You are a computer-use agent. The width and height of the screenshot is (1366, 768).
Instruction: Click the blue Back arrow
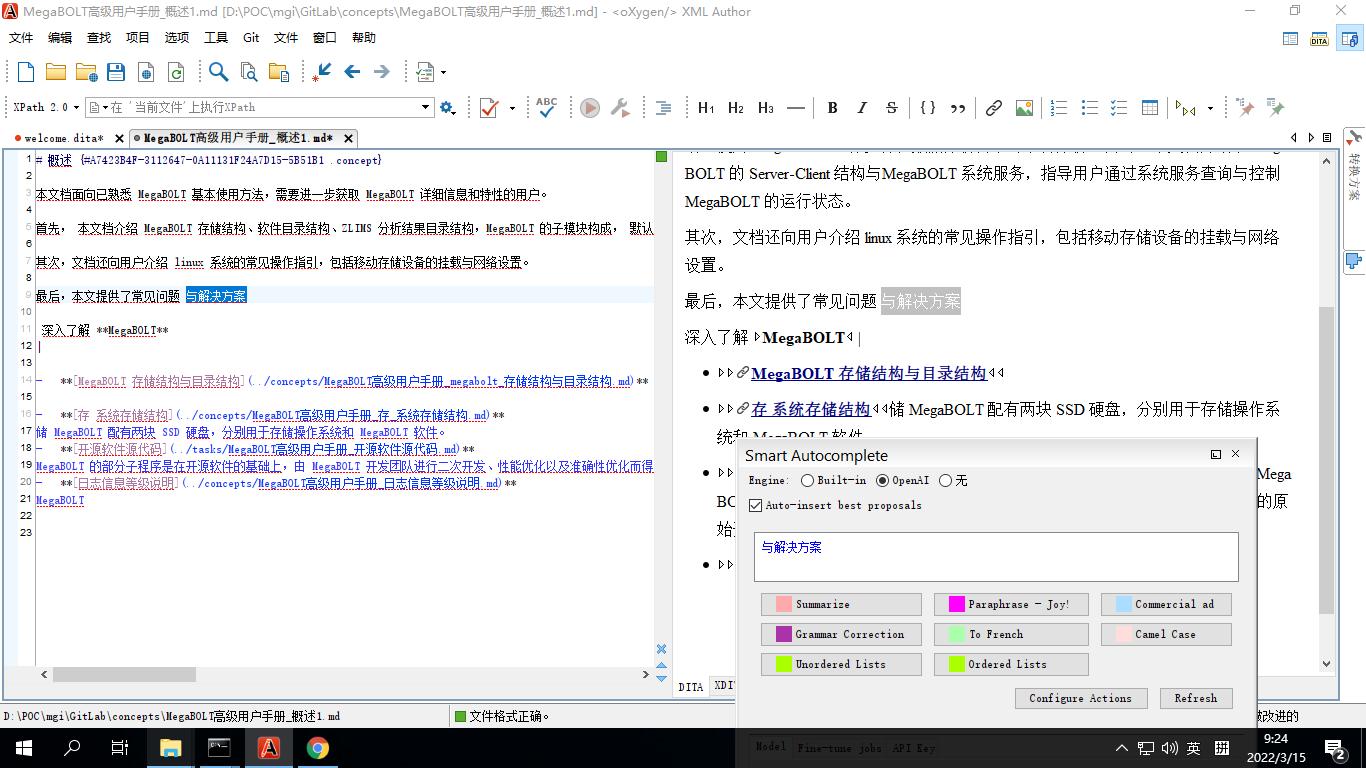point(352,72)
